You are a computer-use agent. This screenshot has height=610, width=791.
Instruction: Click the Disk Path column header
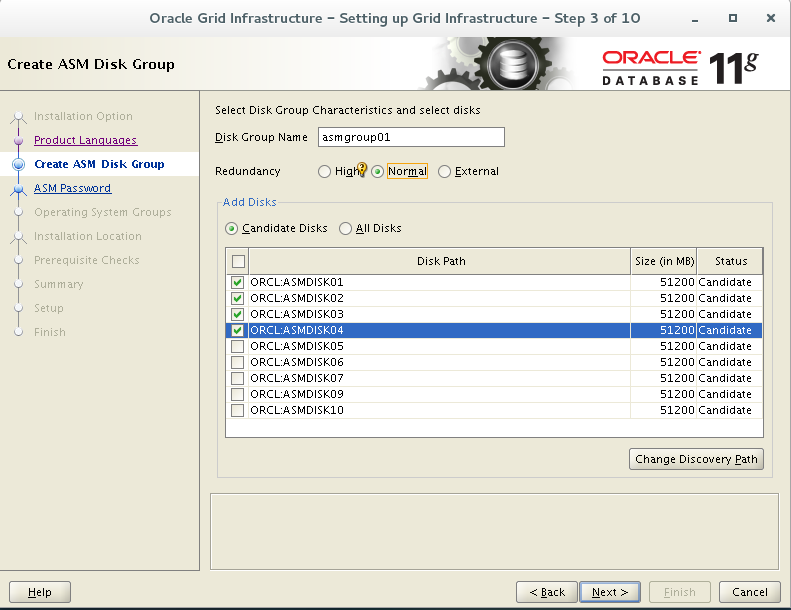point(440,261)
